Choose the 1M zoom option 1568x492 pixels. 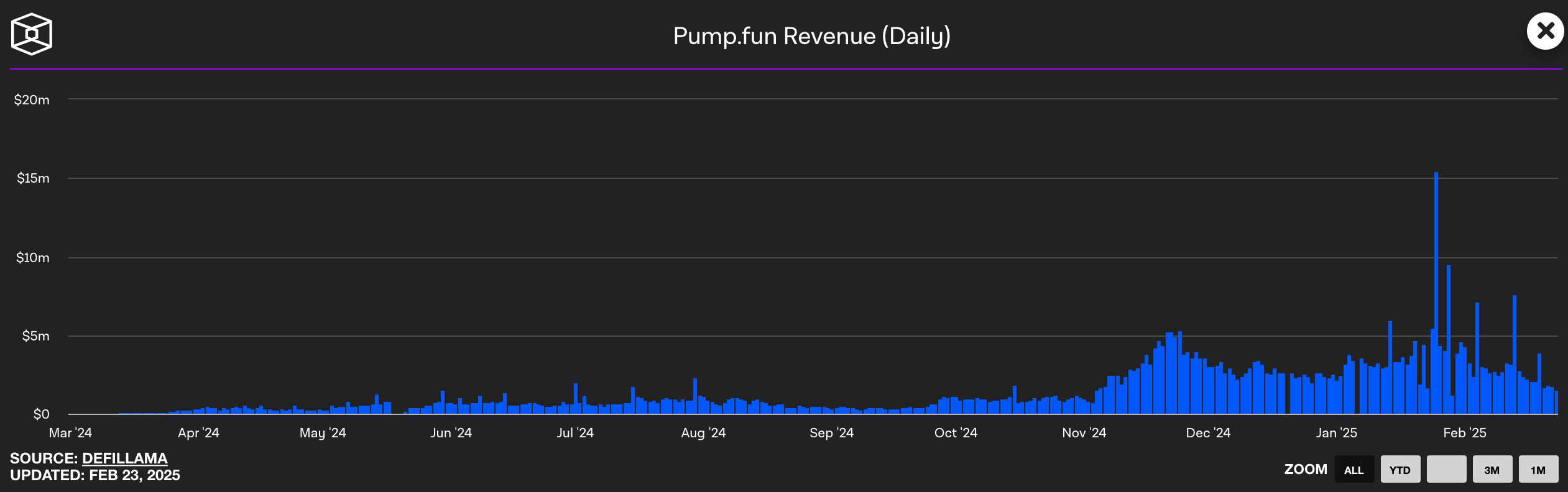click(x=1538, y=470)
